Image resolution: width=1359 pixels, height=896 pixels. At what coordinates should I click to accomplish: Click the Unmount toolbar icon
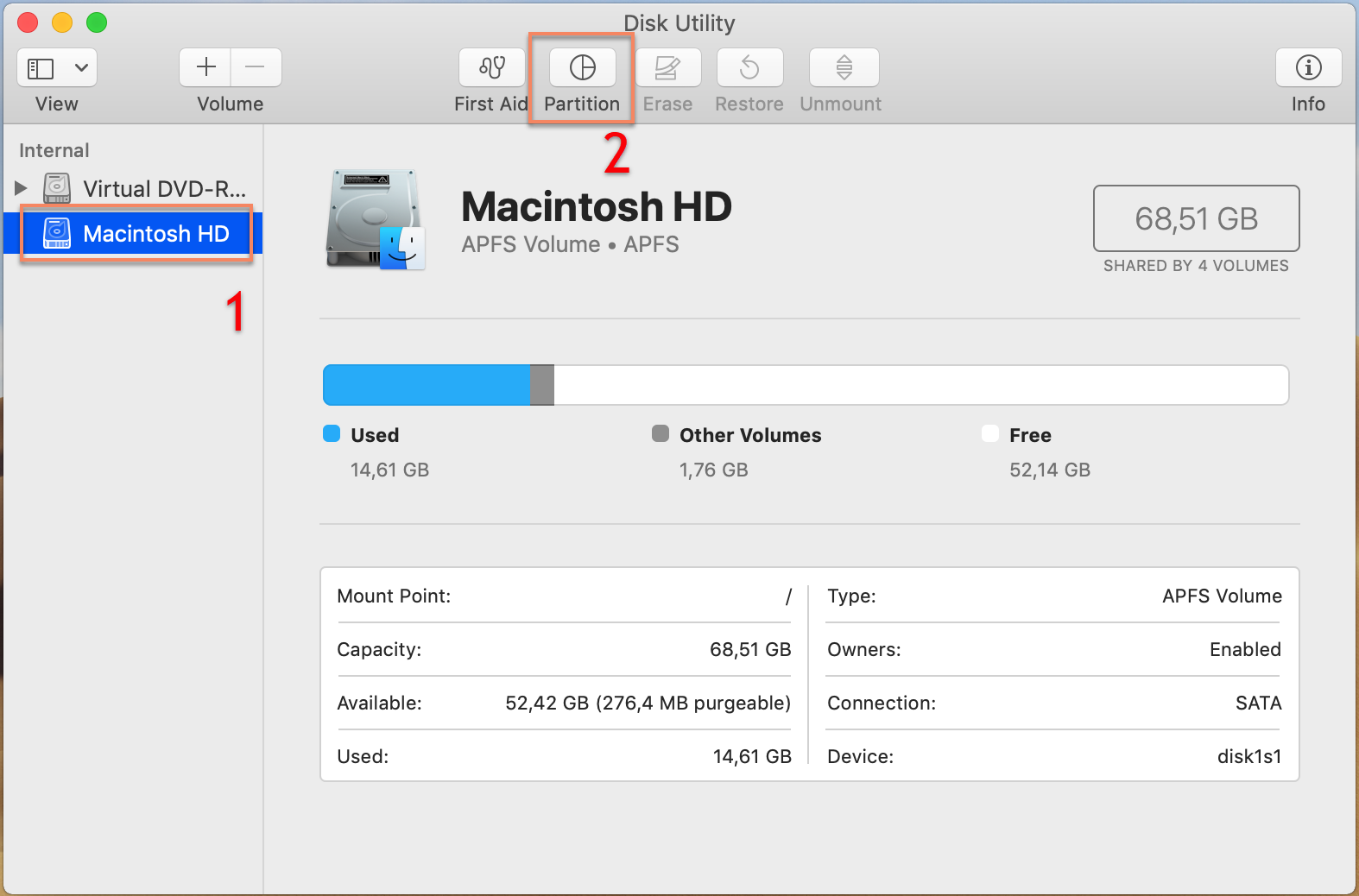coord(844,67)
